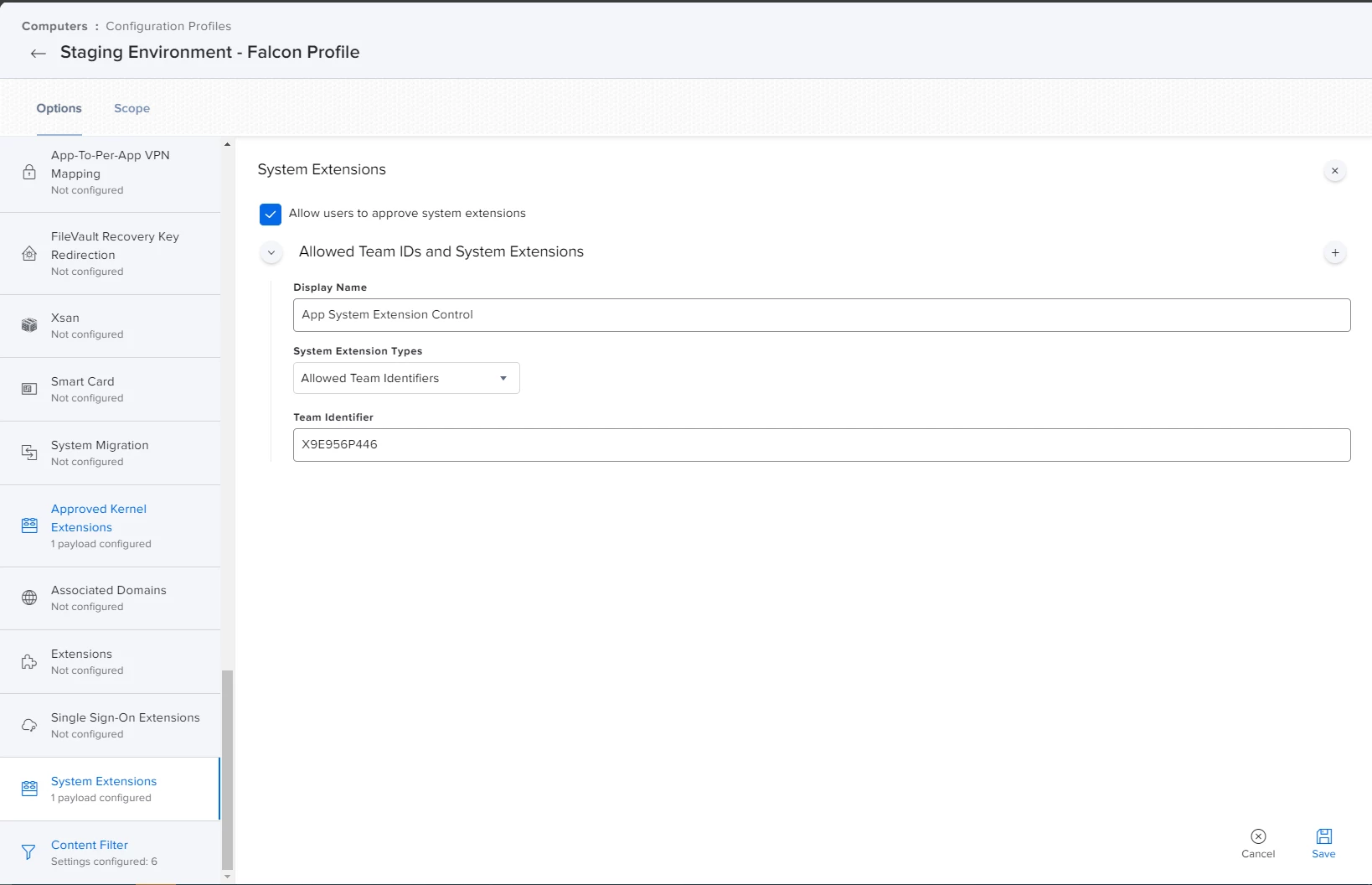
Task: Click the System Migration icon
Action: click(29, 453)
